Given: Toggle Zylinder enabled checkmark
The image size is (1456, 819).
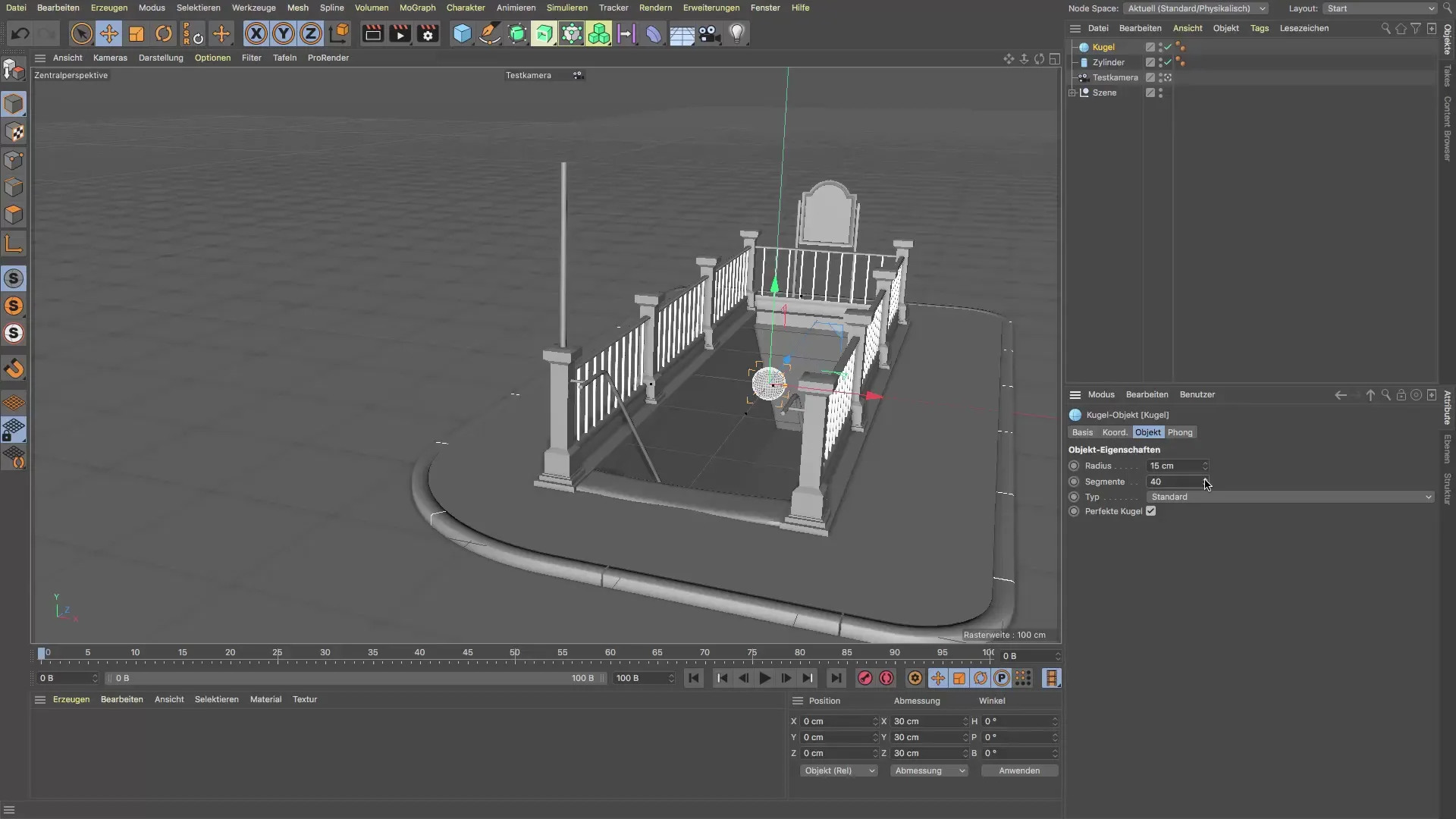Looking at the screenshot, I should click(x=1168, y=62).
